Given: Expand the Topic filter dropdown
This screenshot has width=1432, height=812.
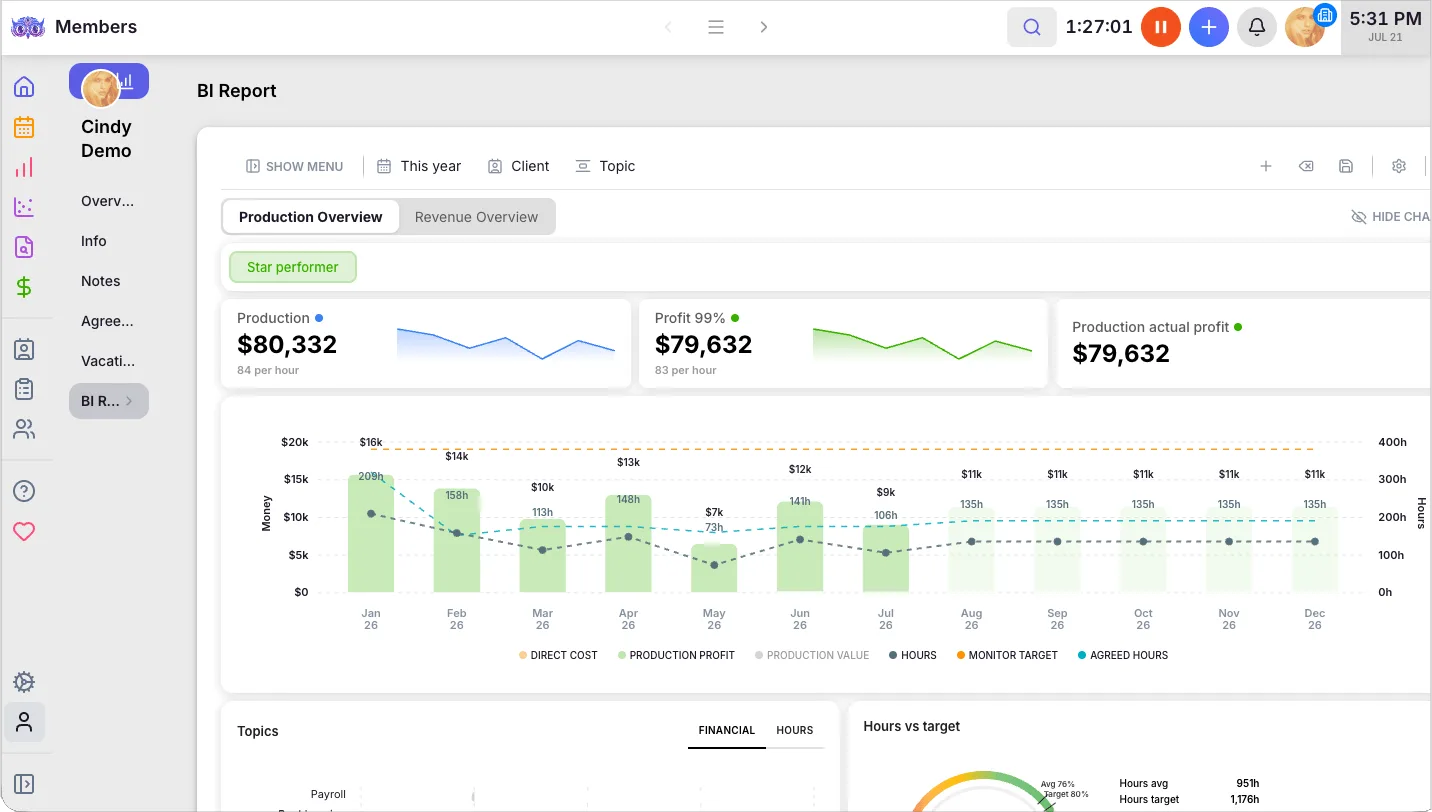Looking at the screenshot, I should (606, 166).
